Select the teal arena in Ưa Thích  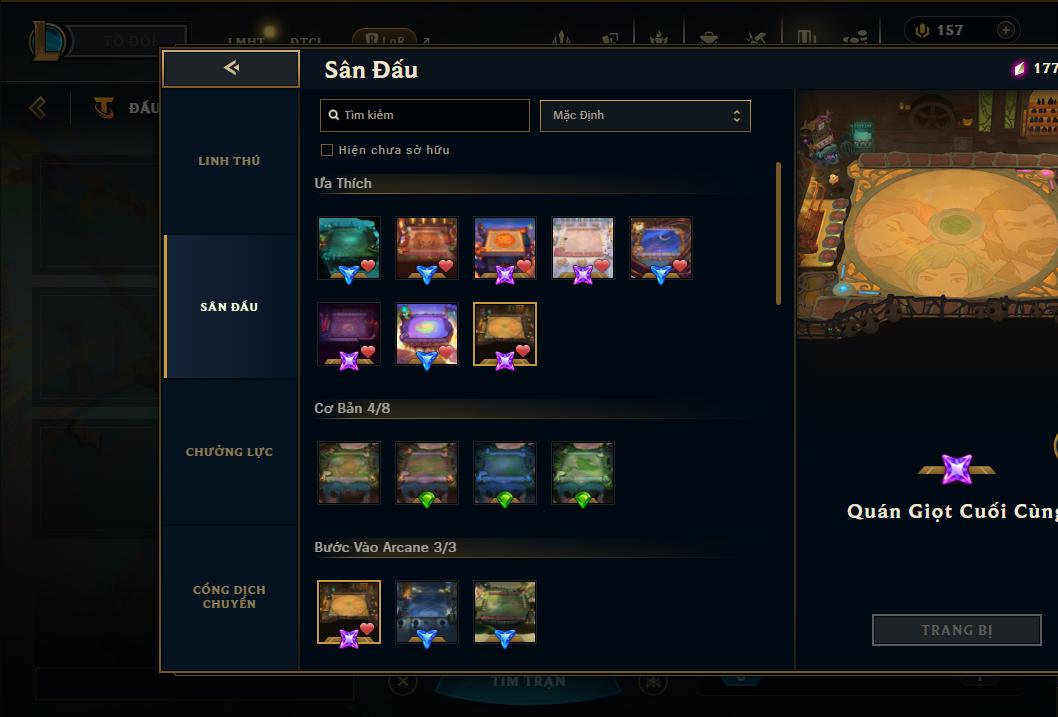(x=349, y=248)
